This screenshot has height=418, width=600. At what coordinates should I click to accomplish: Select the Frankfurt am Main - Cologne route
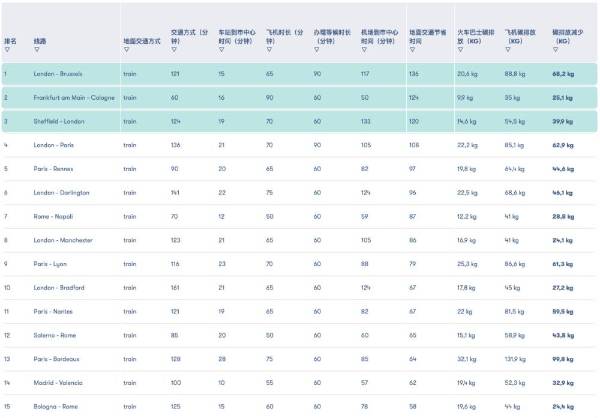pos(74,98)
